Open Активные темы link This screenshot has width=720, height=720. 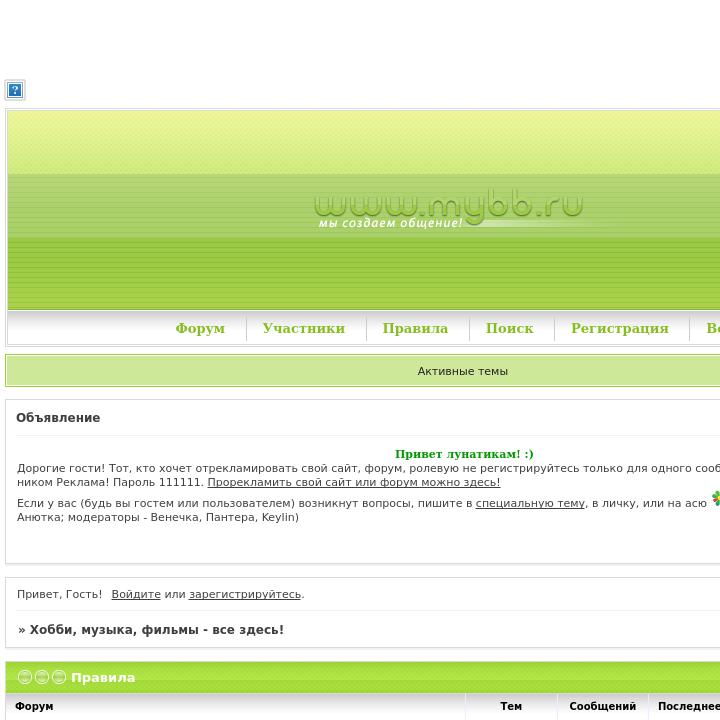click(462, 371)
